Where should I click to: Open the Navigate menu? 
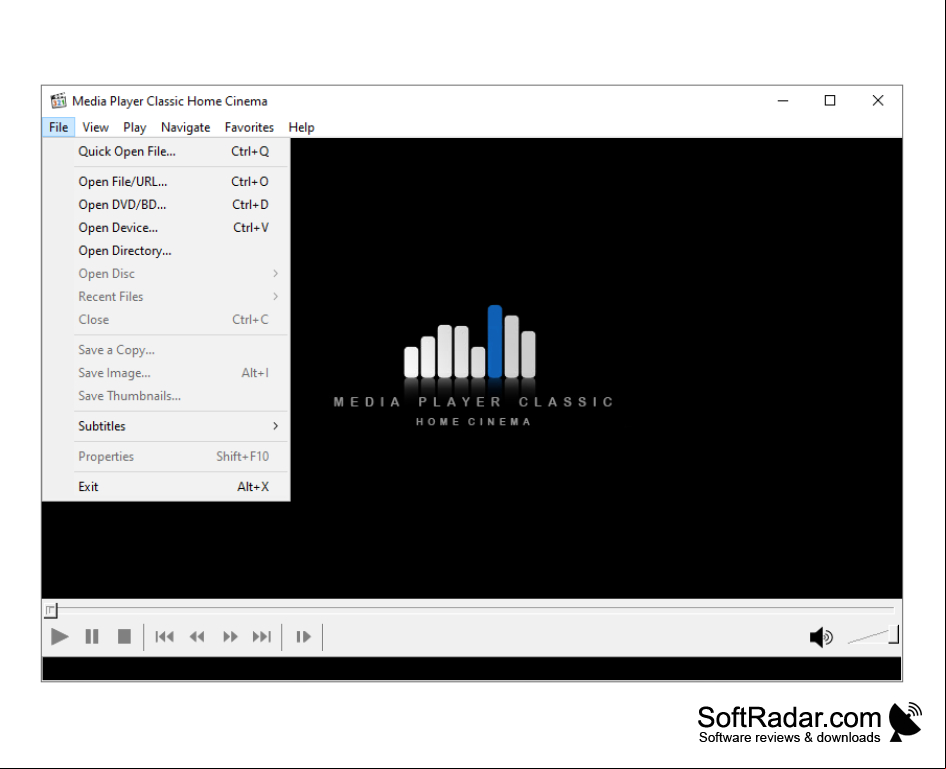point(185,127)
